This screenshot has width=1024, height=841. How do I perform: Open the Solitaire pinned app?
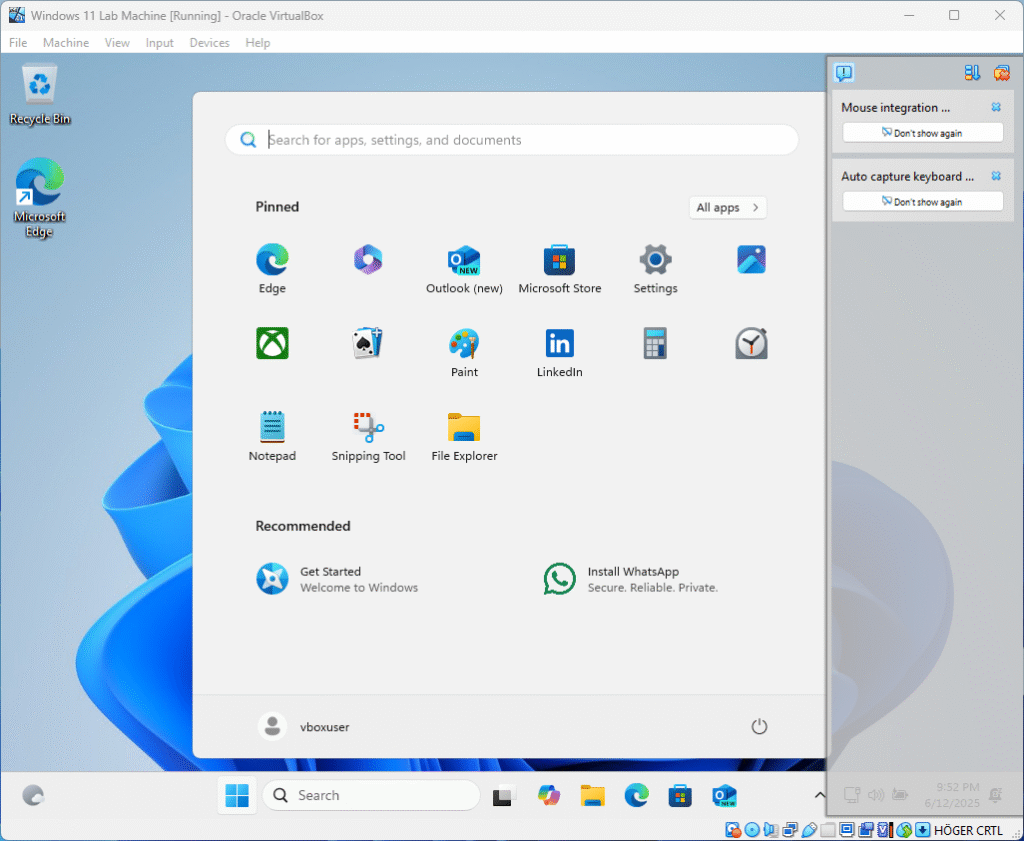tap(368, 343)
